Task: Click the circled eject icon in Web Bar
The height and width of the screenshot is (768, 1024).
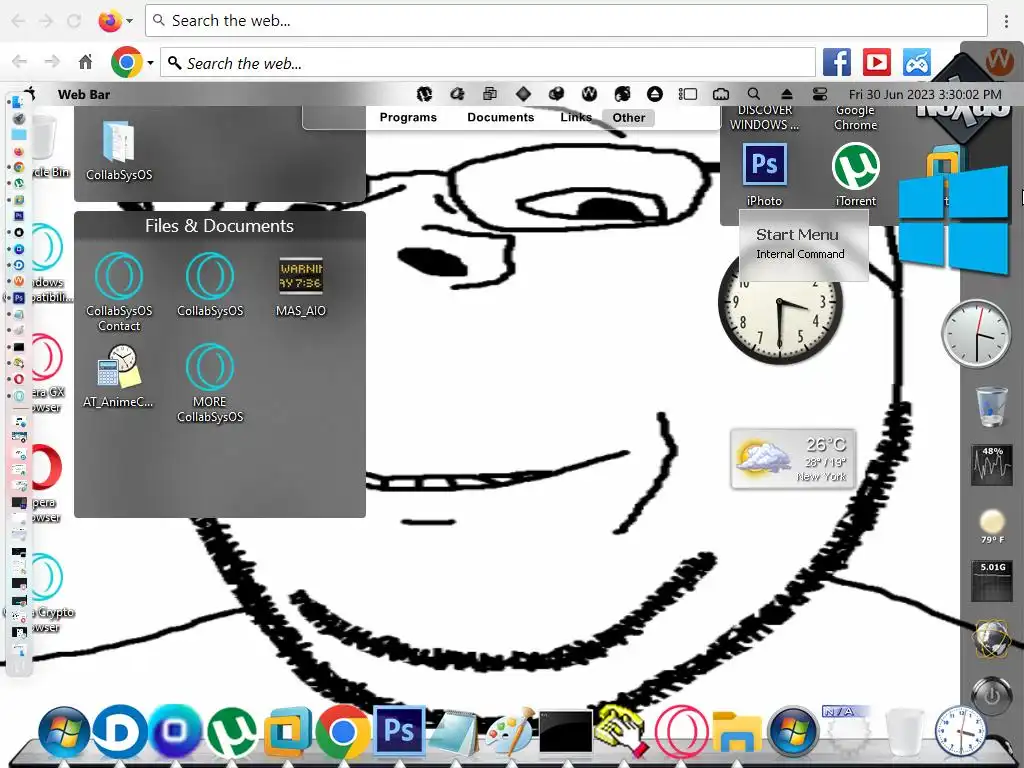Action: tap(655, 94)
